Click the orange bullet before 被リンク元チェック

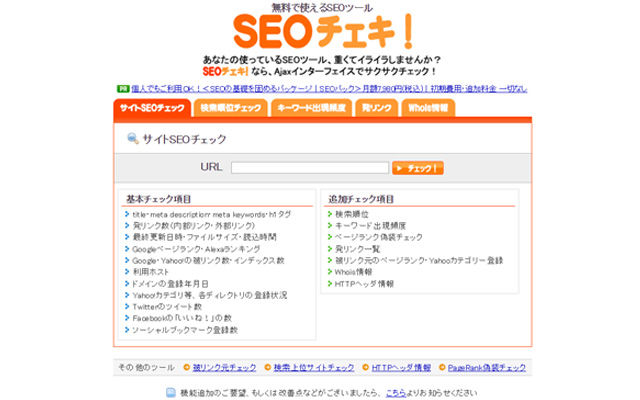[187, 367]
